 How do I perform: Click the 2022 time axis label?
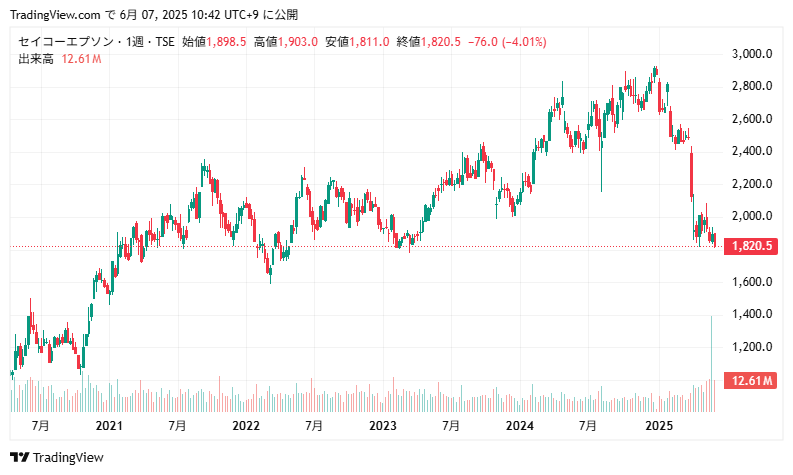pyautogui.click(x=246, y=426)
